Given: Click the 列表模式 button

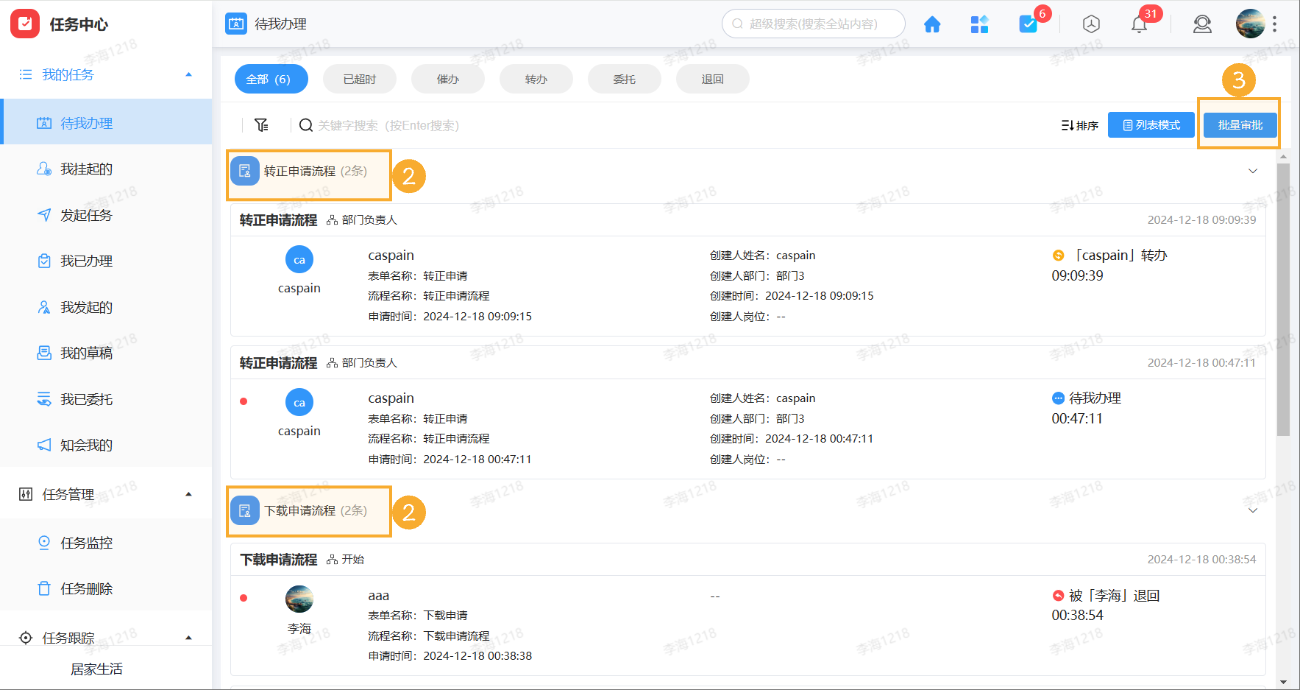Looking at the screenshot, I should (1151, 124).
